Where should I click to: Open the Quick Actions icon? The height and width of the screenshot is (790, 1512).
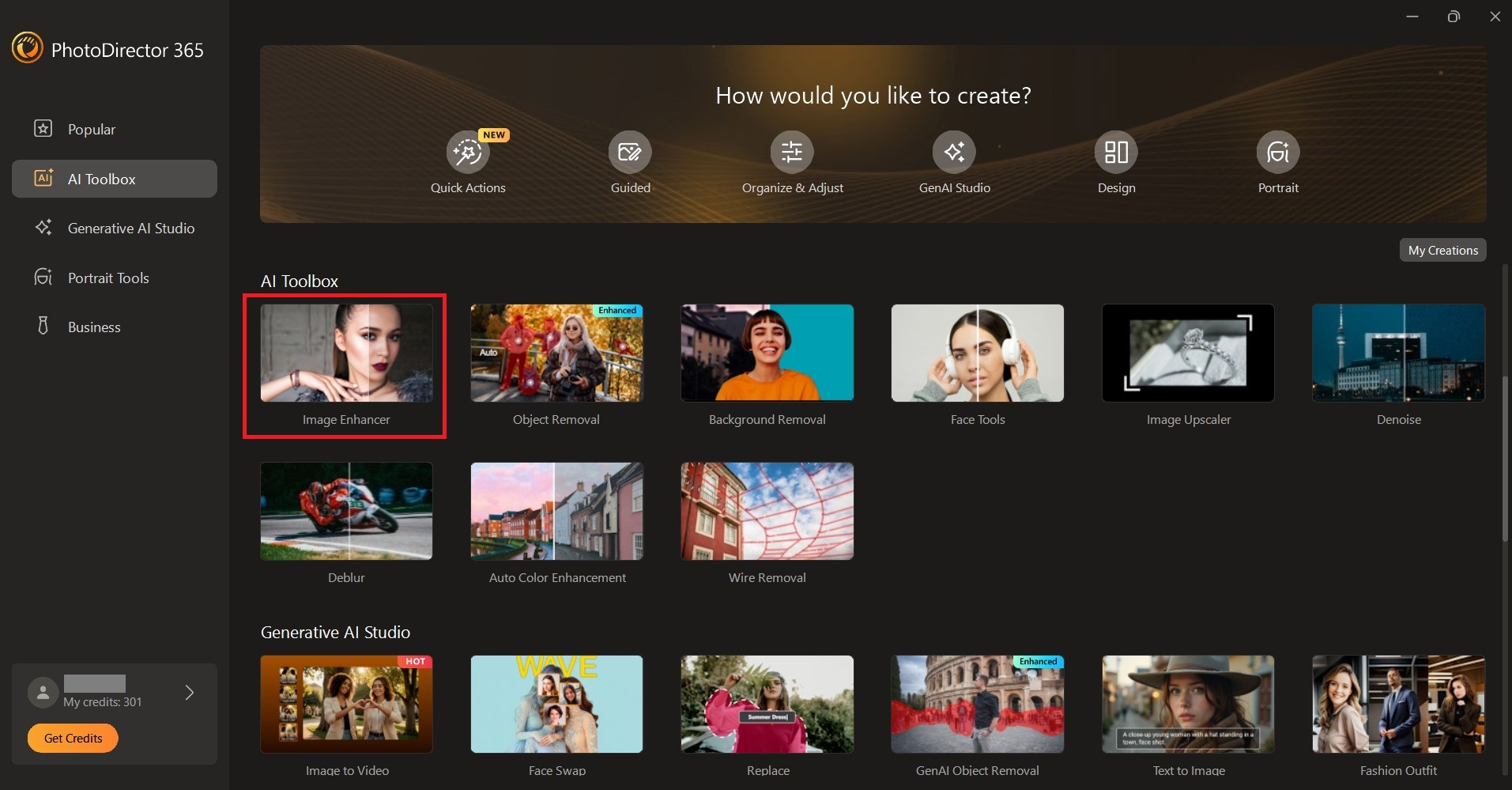(468, 152)
